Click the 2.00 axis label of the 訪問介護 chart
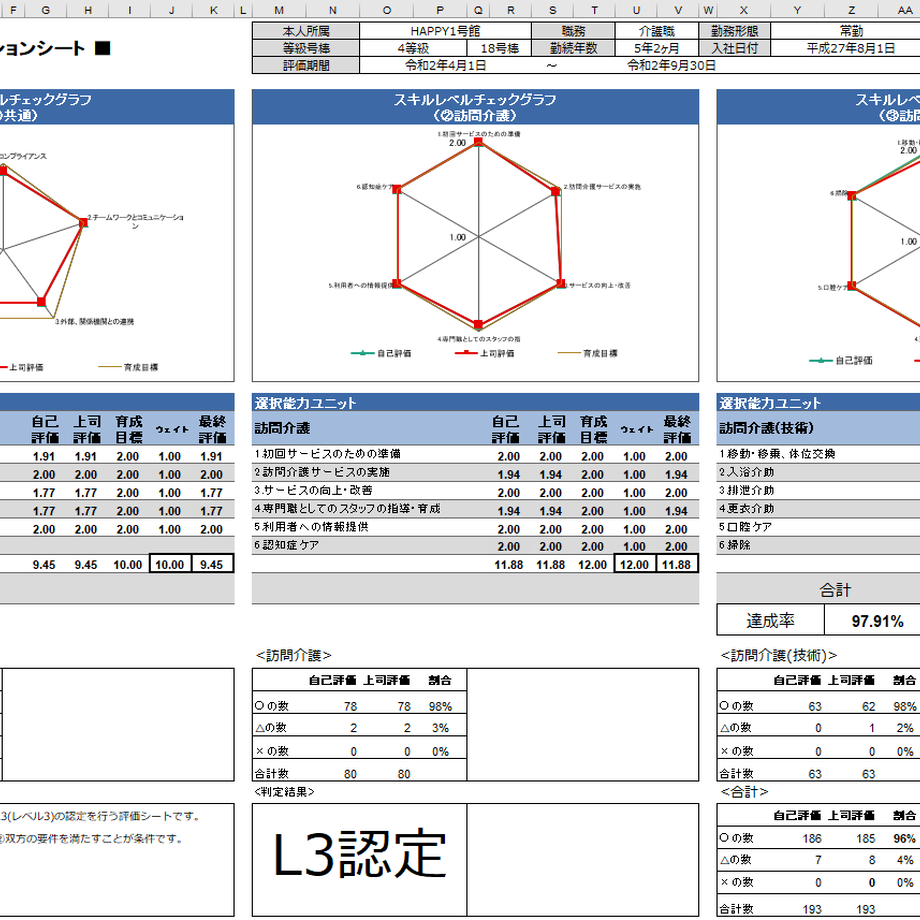 click(x=457, y=143)
